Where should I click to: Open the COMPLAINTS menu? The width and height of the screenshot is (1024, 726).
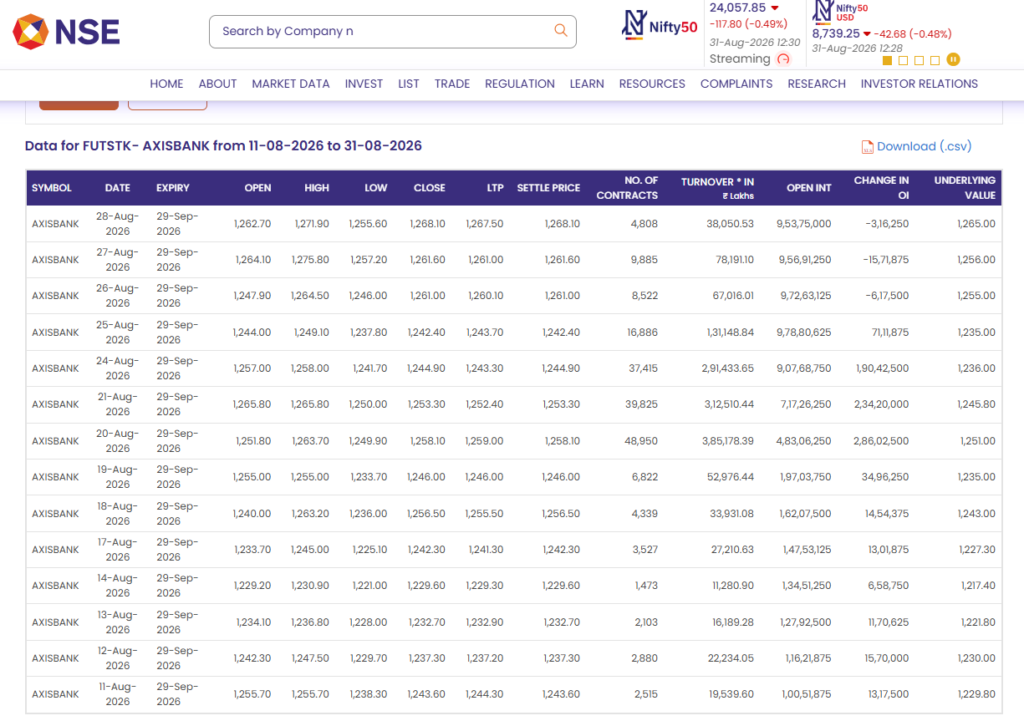pos(736,84)
